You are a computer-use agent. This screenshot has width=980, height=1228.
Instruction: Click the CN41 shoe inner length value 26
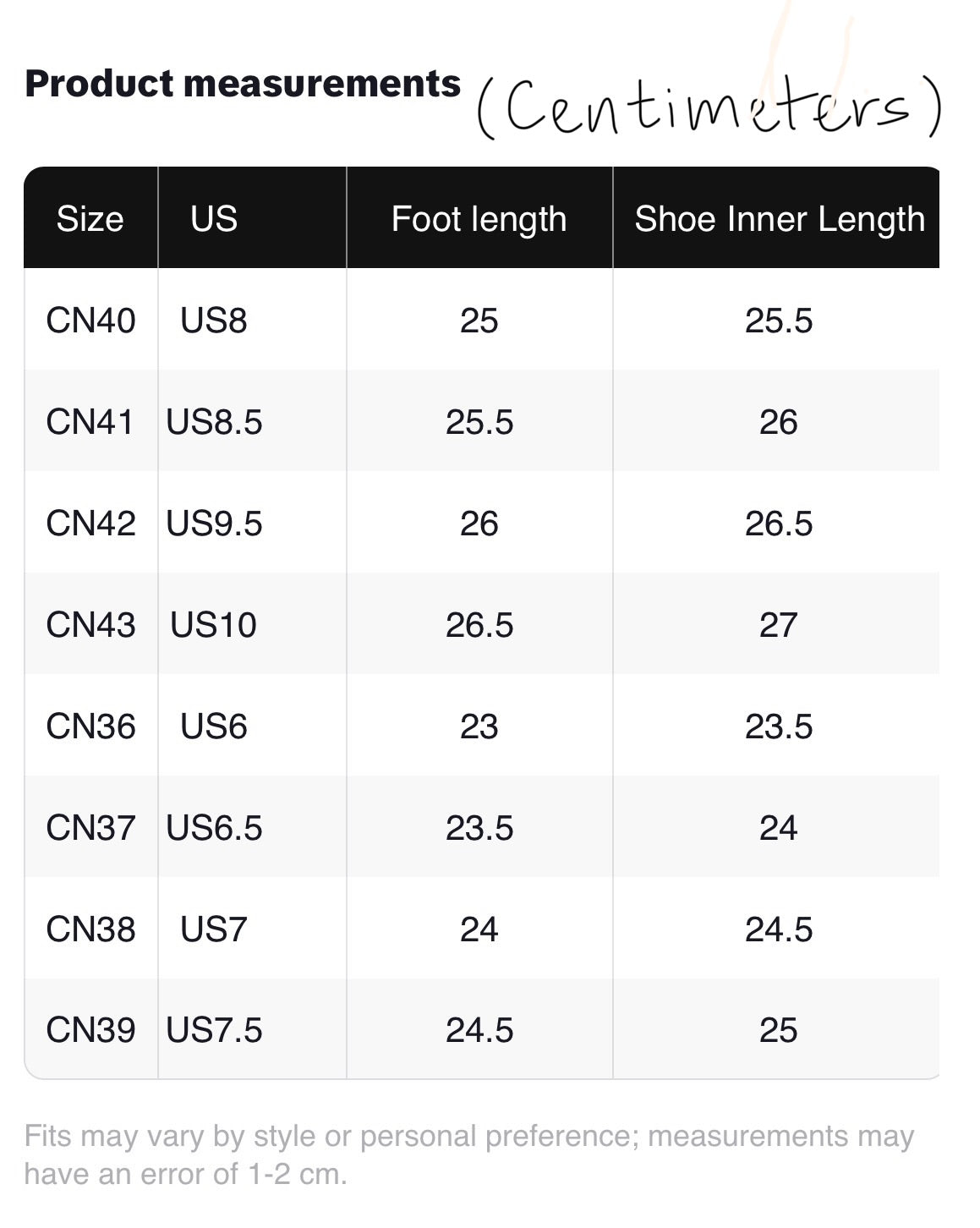pyautogui.click(x=778, y=422)
